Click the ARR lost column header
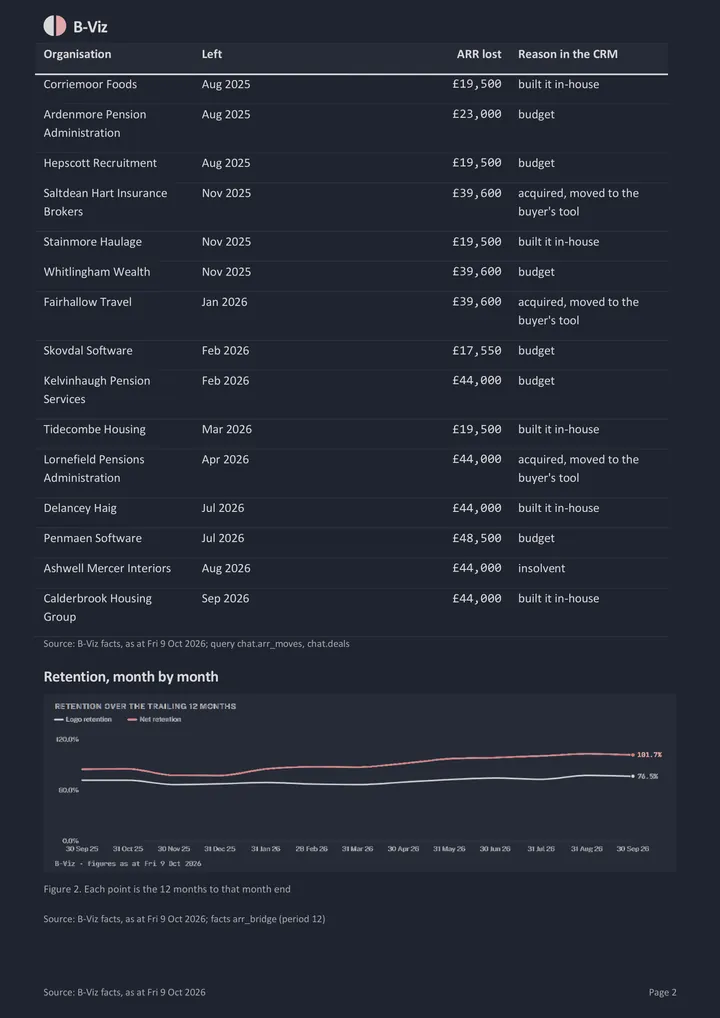 pyautogui.click(x=479, y=54)
